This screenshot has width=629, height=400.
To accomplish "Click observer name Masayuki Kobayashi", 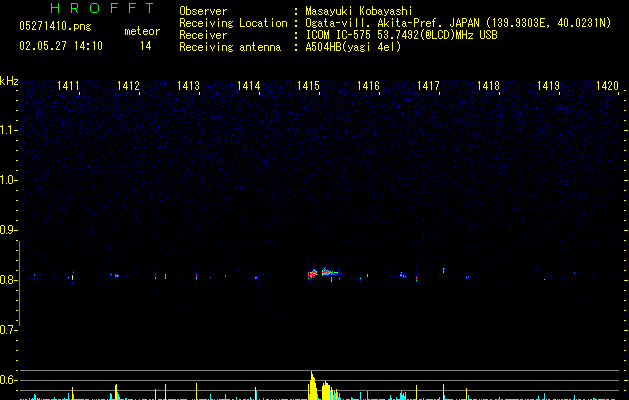I will 359,11.
